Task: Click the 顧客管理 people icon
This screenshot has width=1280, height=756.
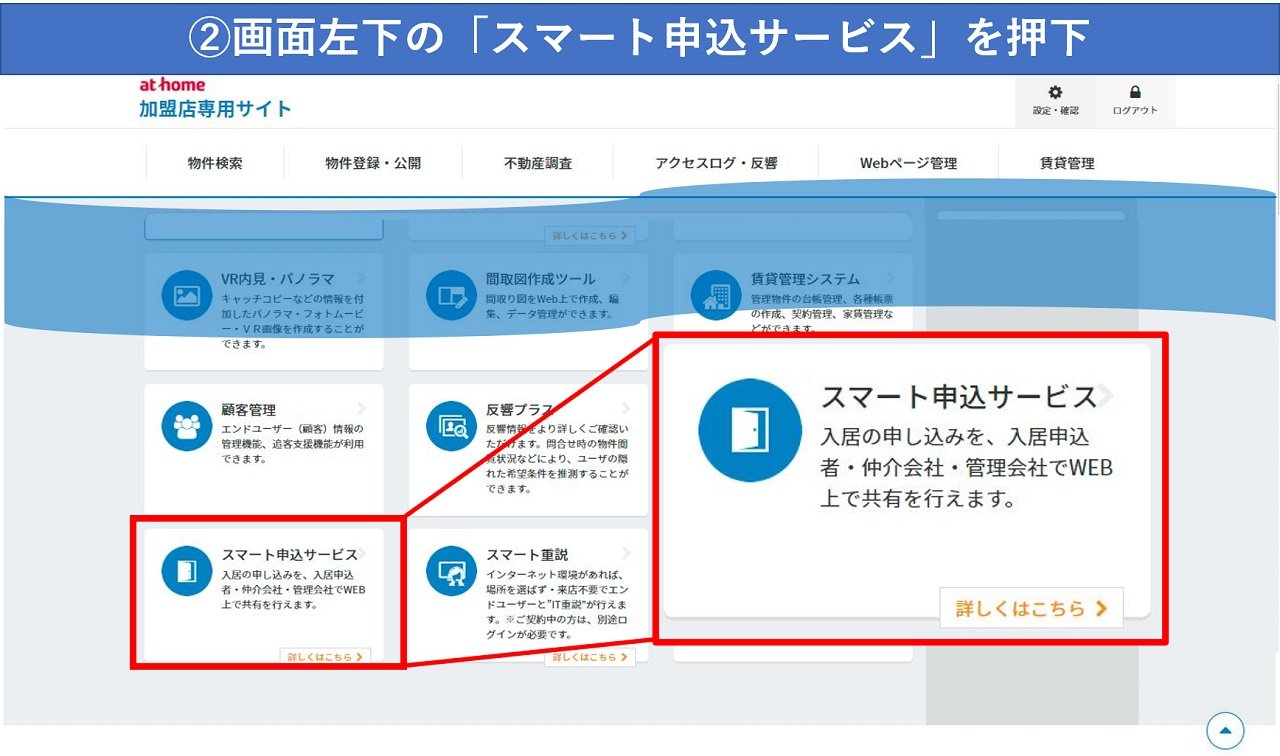Action: [x=187, y=426]
